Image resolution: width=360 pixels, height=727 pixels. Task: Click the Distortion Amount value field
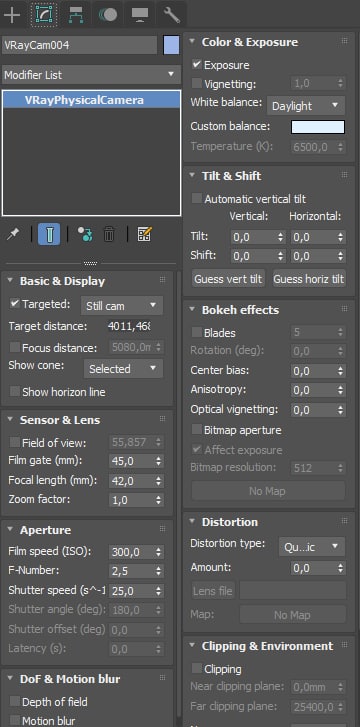coord(314,568)
